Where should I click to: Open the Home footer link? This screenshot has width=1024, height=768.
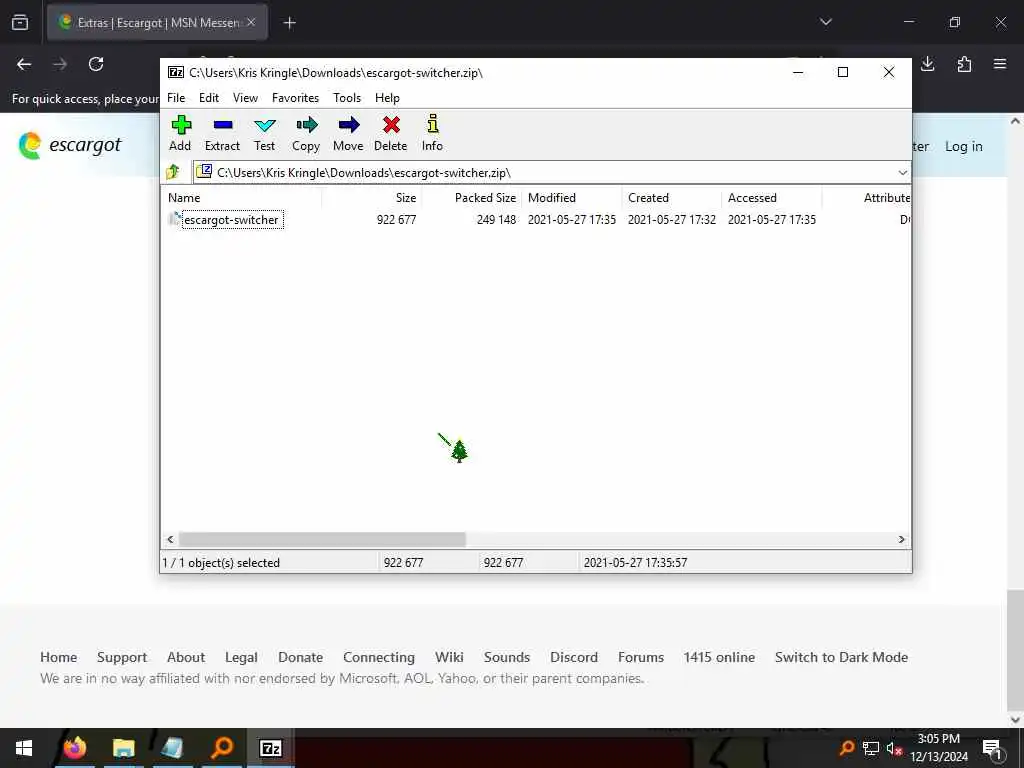tap(59, 657)
